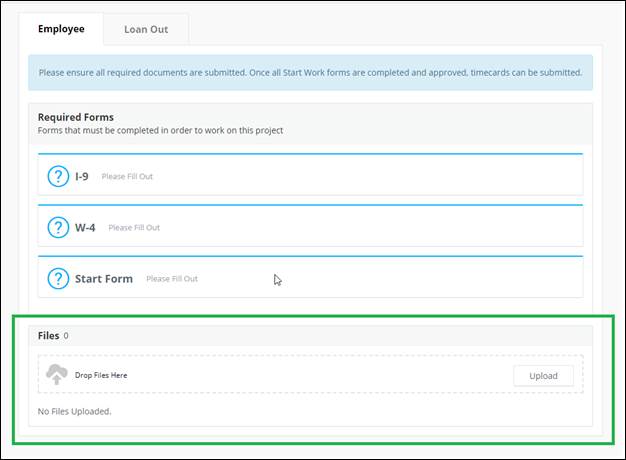Click the question mark icon beside Start Form
This screenshot has width=626, height=460.
tap(58, 278)
